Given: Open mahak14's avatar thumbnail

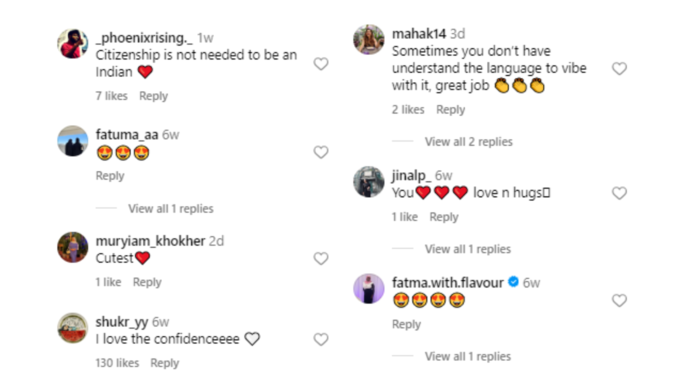Looking at the screenshot, I should point(369,39).
